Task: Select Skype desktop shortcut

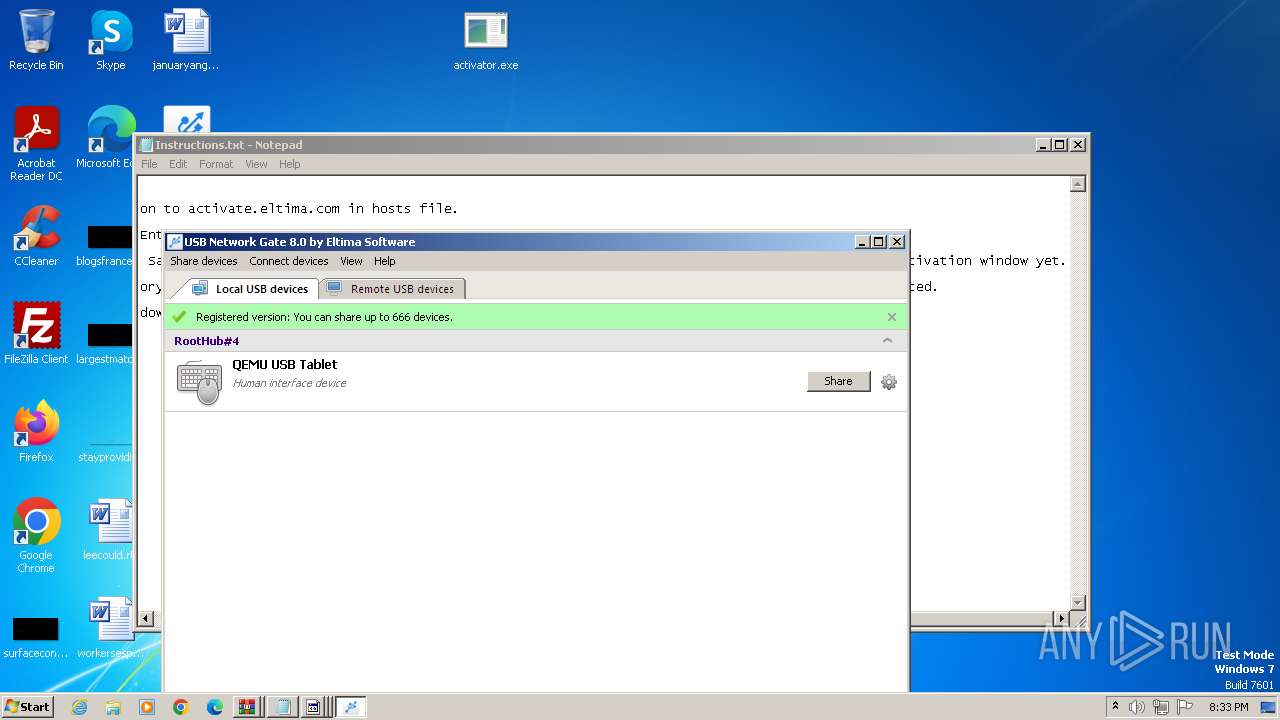Action: click(x=111, y=41)
